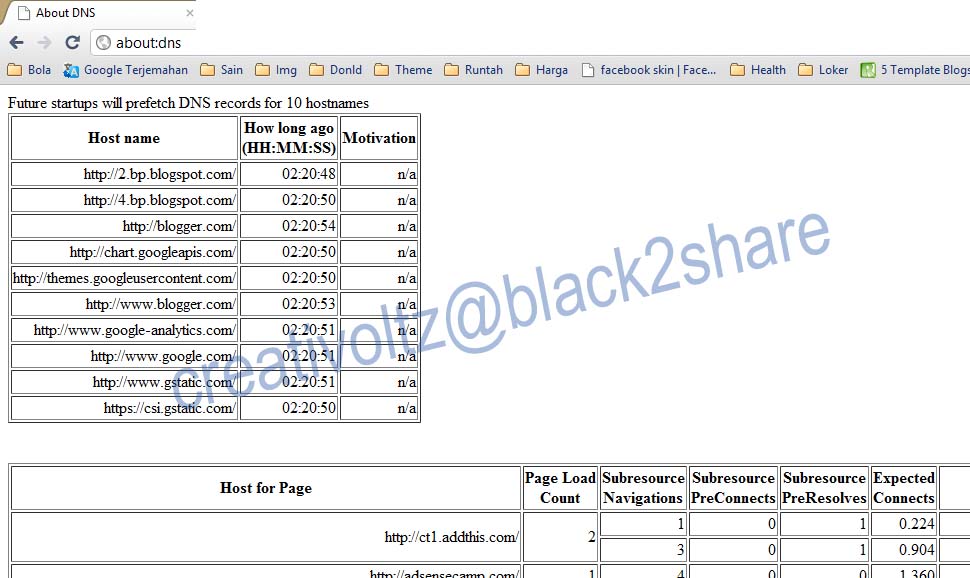Click the Subresource PreConnects column header

tap(733, 488)
